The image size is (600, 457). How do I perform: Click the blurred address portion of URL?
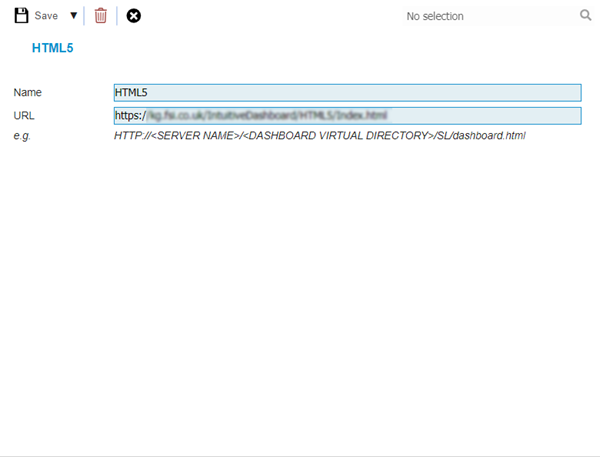pos(266,116)
